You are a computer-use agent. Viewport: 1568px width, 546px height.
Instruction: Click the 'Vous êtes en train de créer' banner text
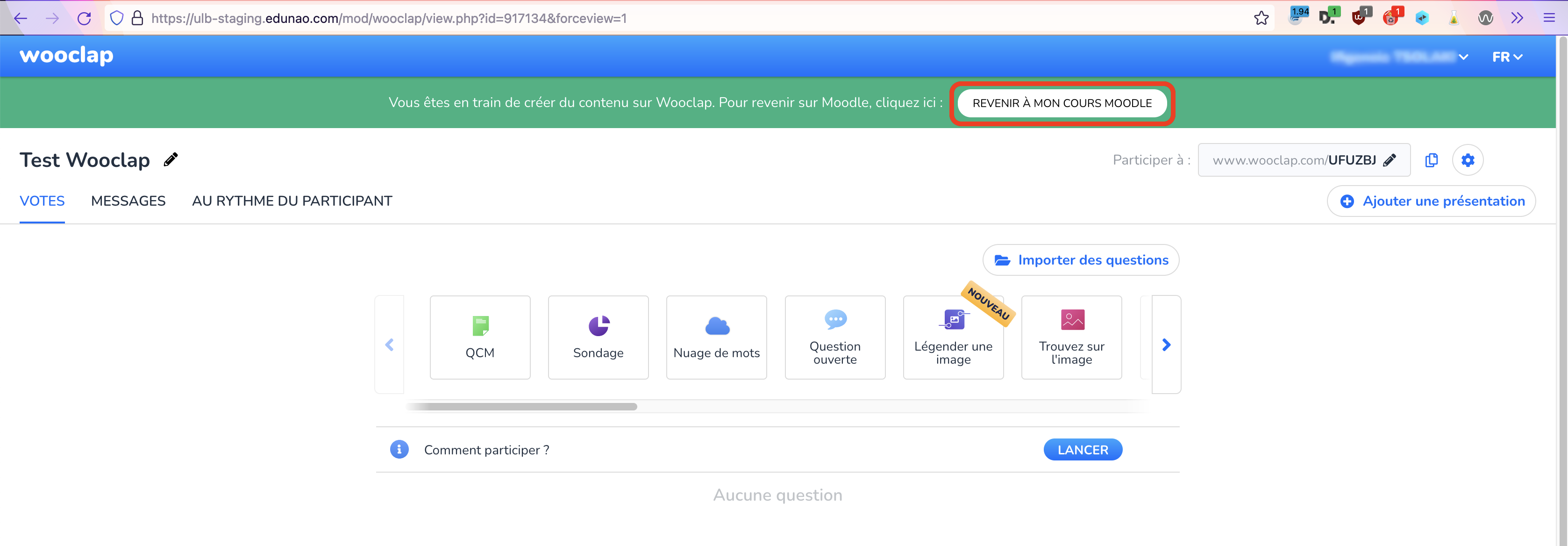[665, 102]
